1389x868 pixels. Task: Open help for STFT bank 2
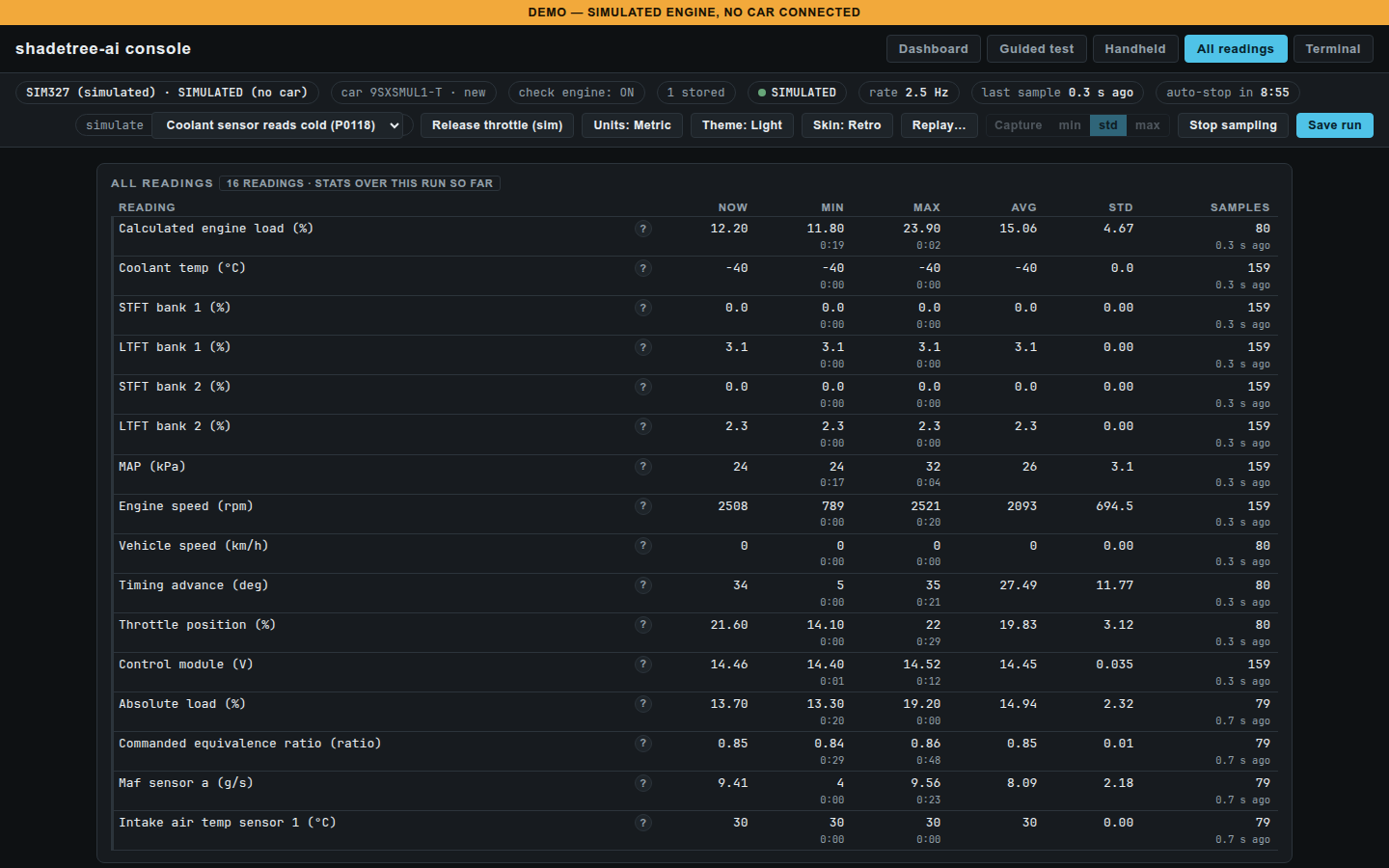[643, 387]
